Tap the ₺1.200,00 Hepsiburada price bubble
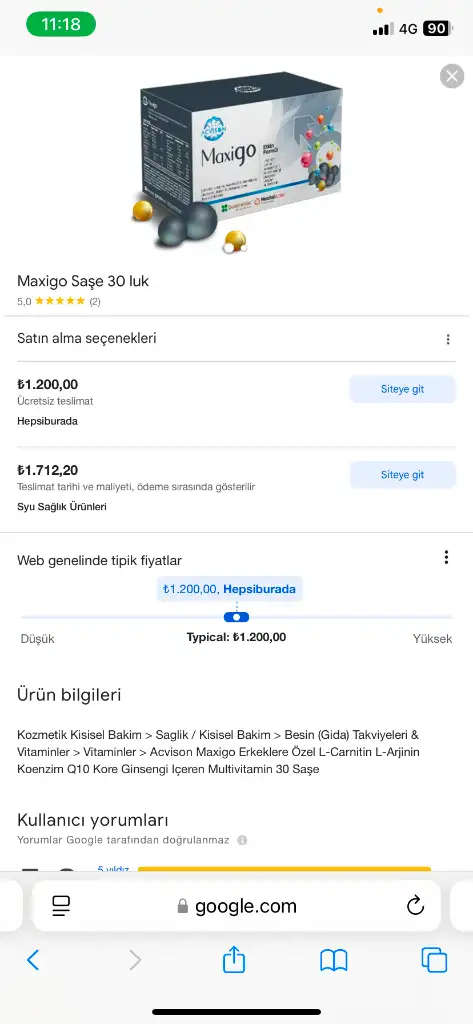Viewport: 473px width, 1024px height. coord(229,589)
